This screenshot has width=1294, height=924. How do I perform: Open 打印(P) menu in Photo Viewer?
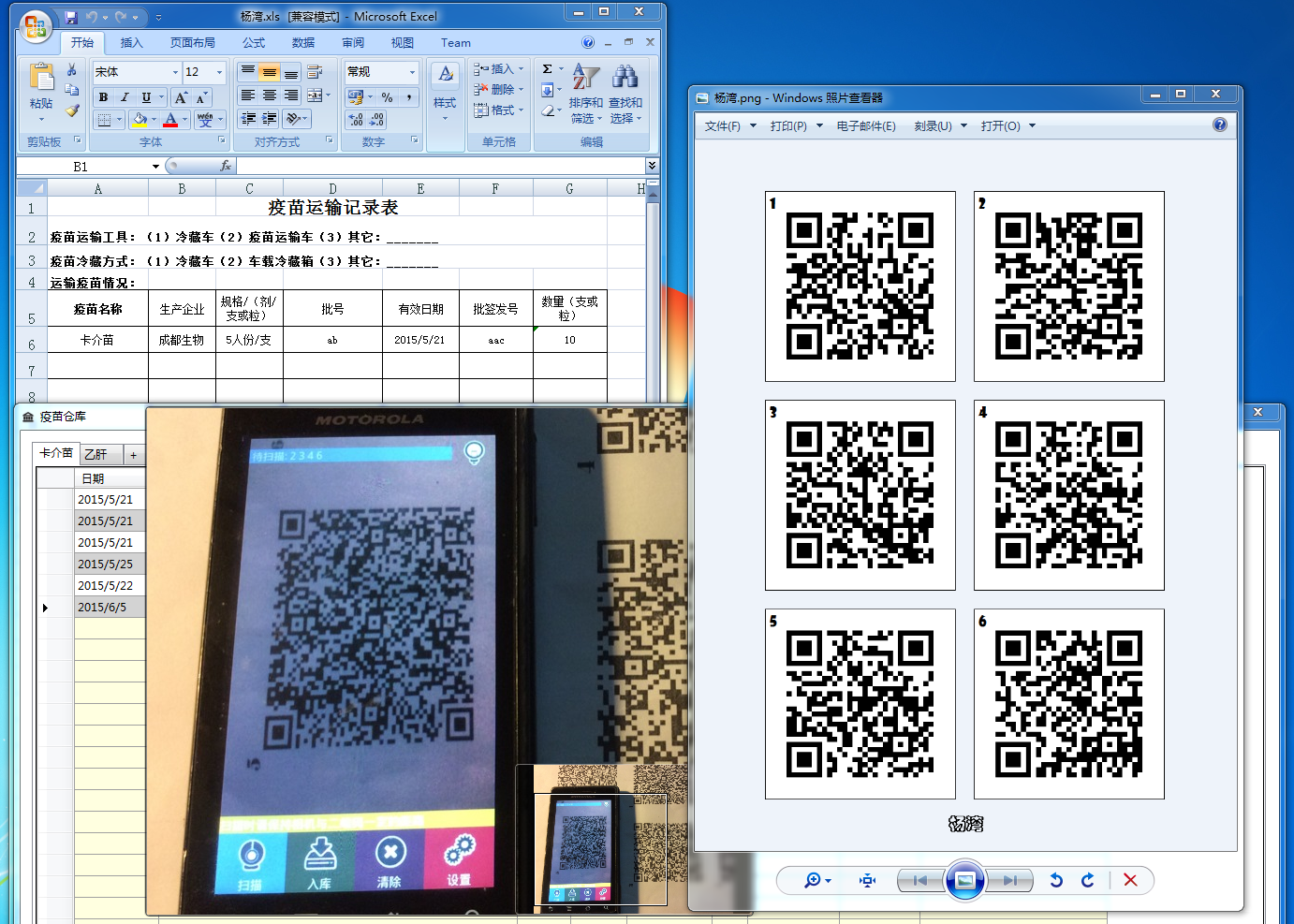[797, 125]
